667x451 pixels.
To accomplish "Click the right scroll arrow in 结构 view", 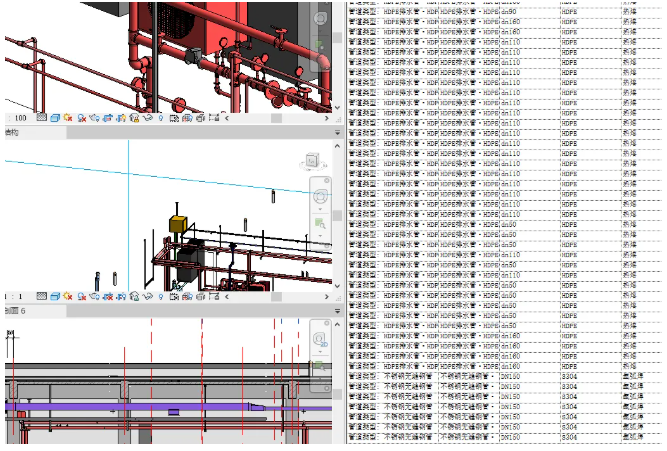I will (327, 297).
